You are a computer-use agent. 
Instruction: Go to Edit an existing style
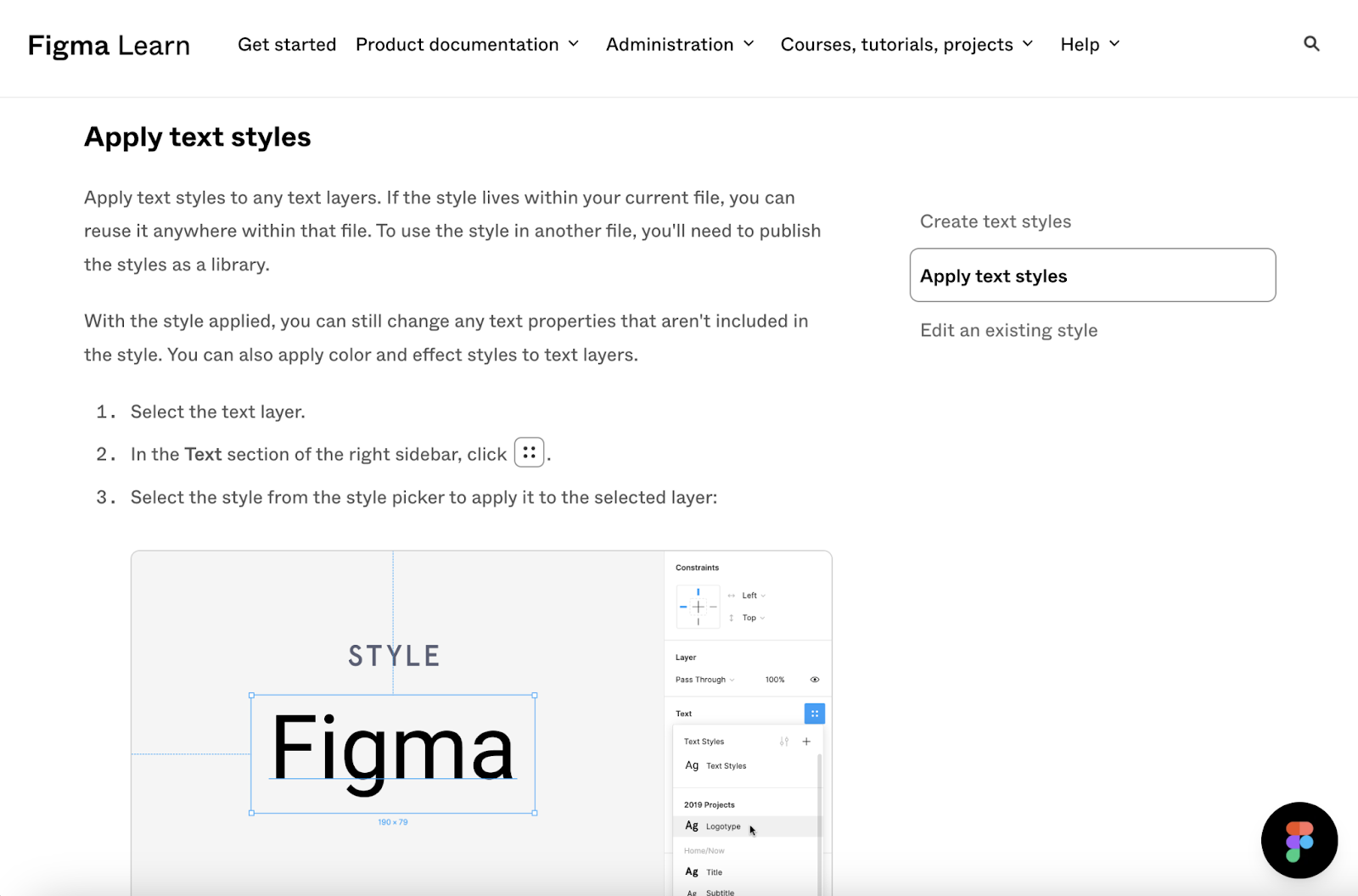[1008, 330]
